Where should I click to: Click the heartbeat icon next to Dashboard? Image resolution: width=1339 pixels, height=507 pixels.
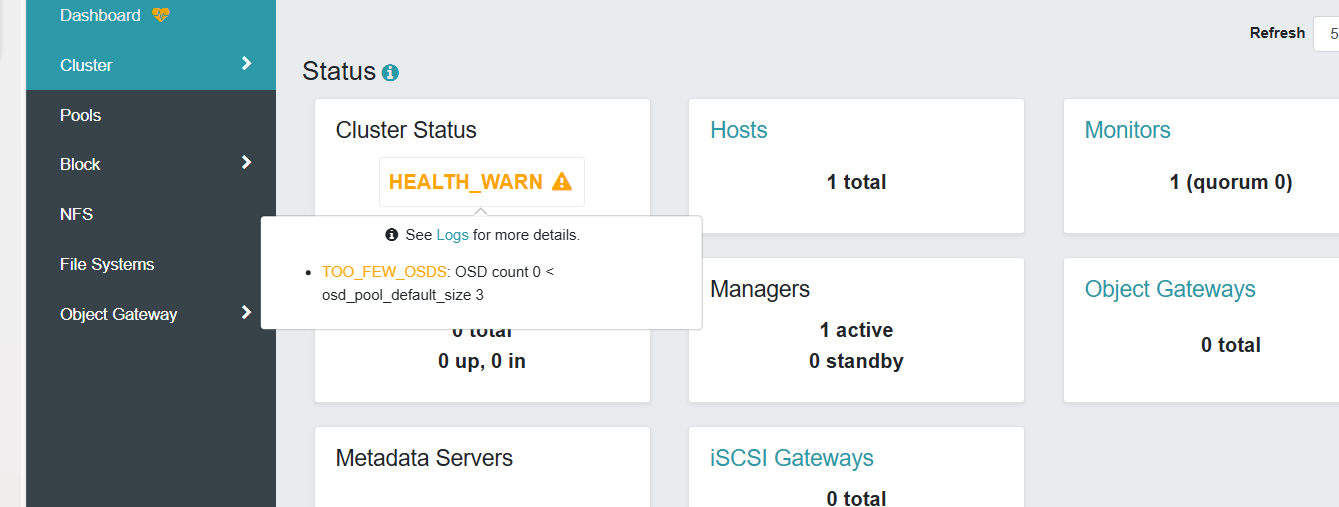161,15
